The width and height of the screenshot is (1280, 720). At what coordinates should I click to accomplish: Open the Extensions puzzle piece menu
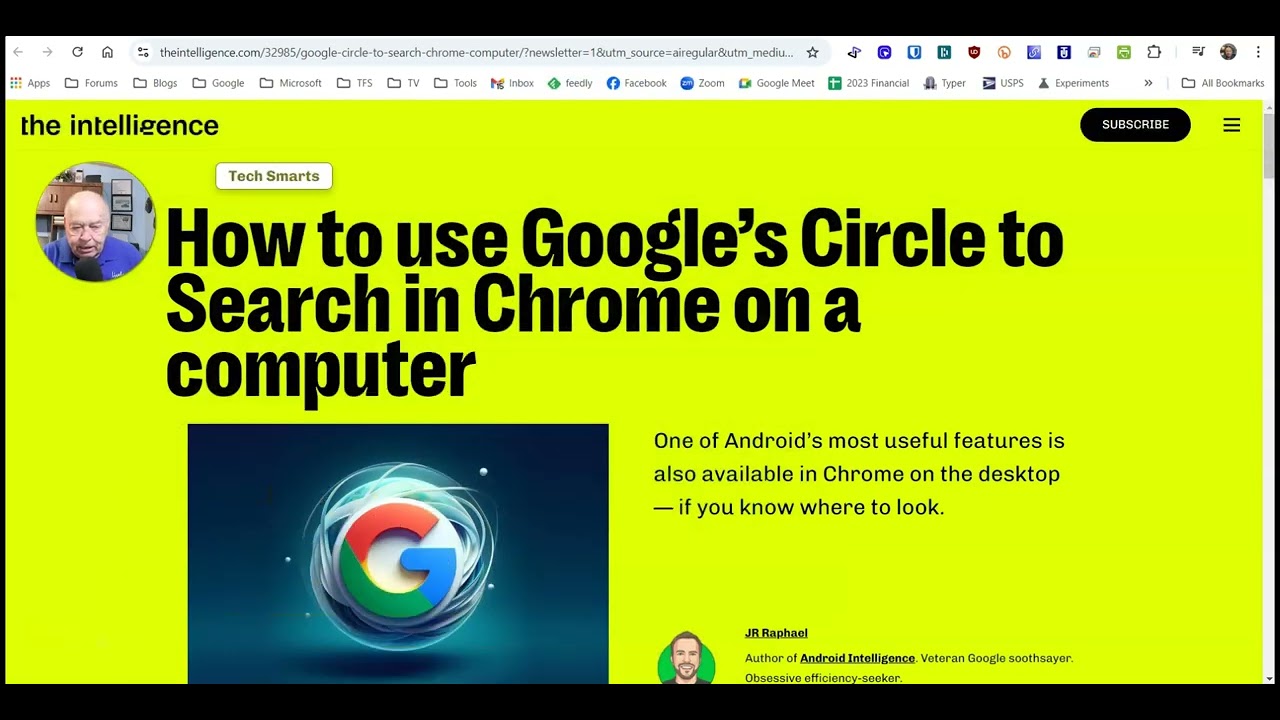(1154, 52)
